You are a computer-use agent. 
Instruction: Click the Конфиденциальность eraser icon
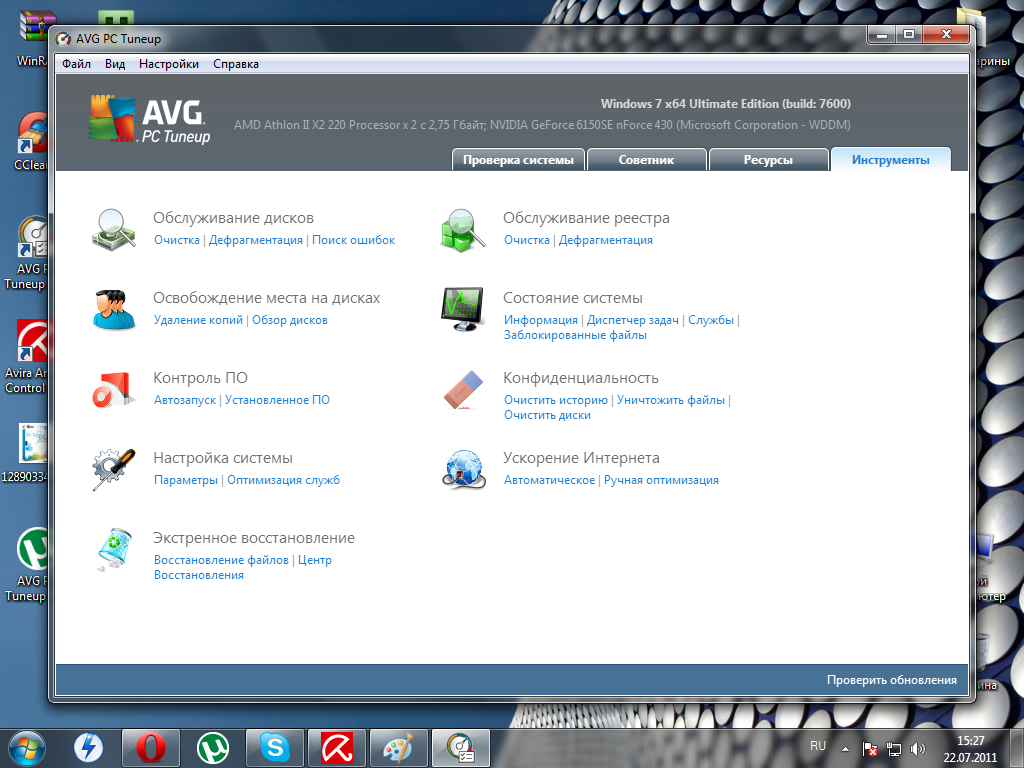click(463, 390)
